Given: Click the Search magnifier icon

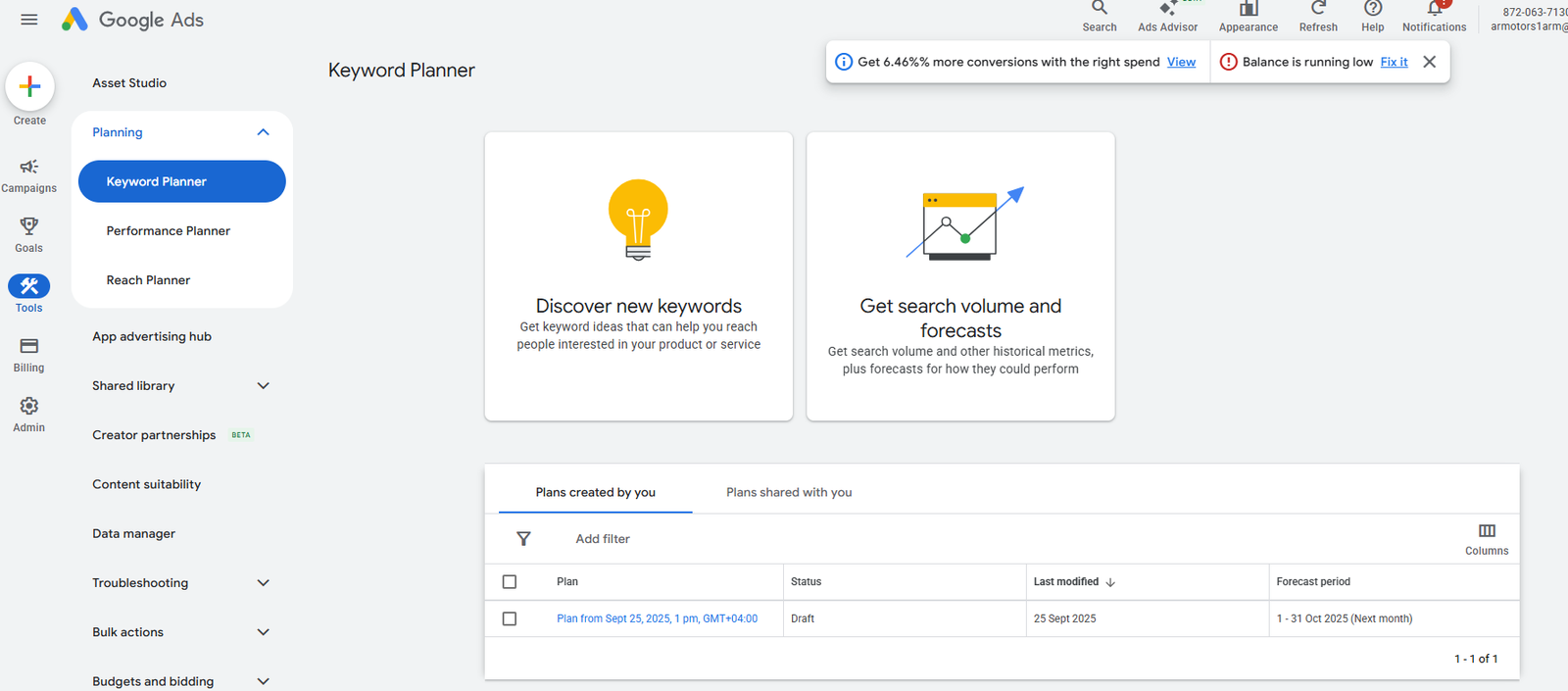Looking at the screenshot, I should coord(1100,9).
